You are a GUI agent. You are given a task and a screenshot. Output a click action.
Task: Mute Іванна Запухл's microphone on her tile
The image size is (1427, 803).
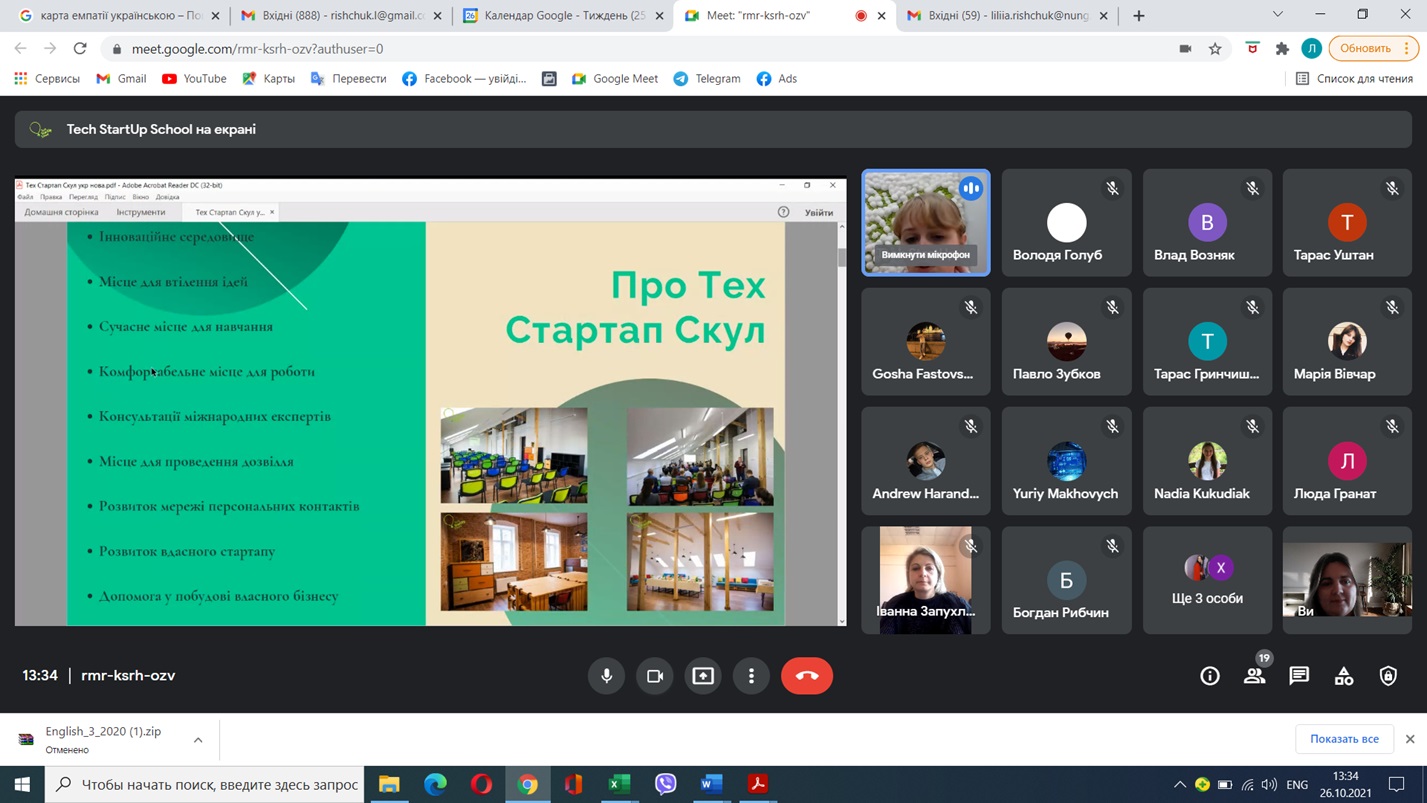click(970, 546)
